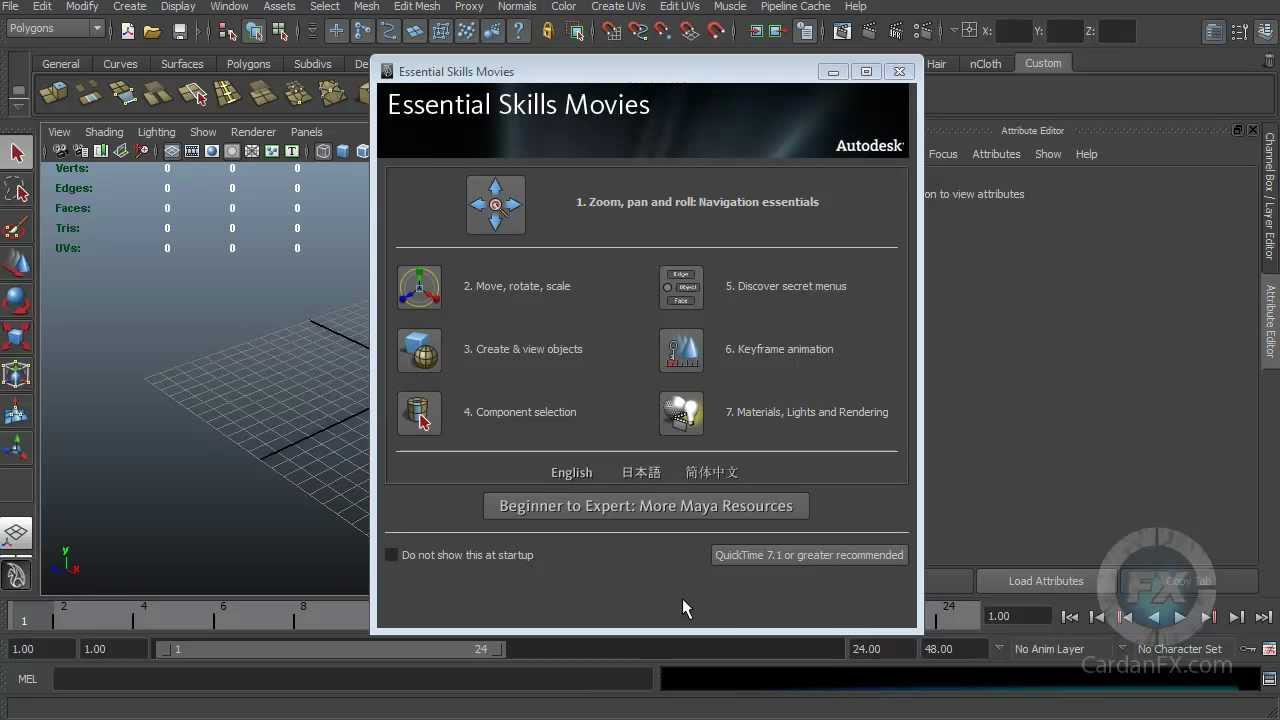Open the Move, rotate, scale movie icon

[x=419, y=287]
